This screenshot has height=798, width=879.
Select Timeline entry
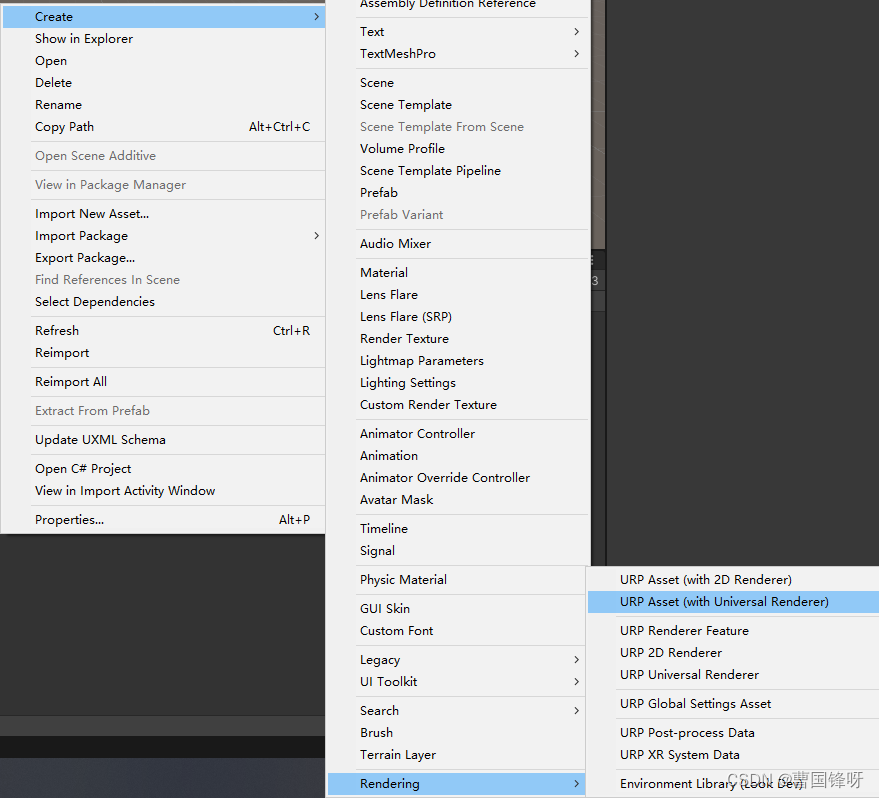[458, 528]
